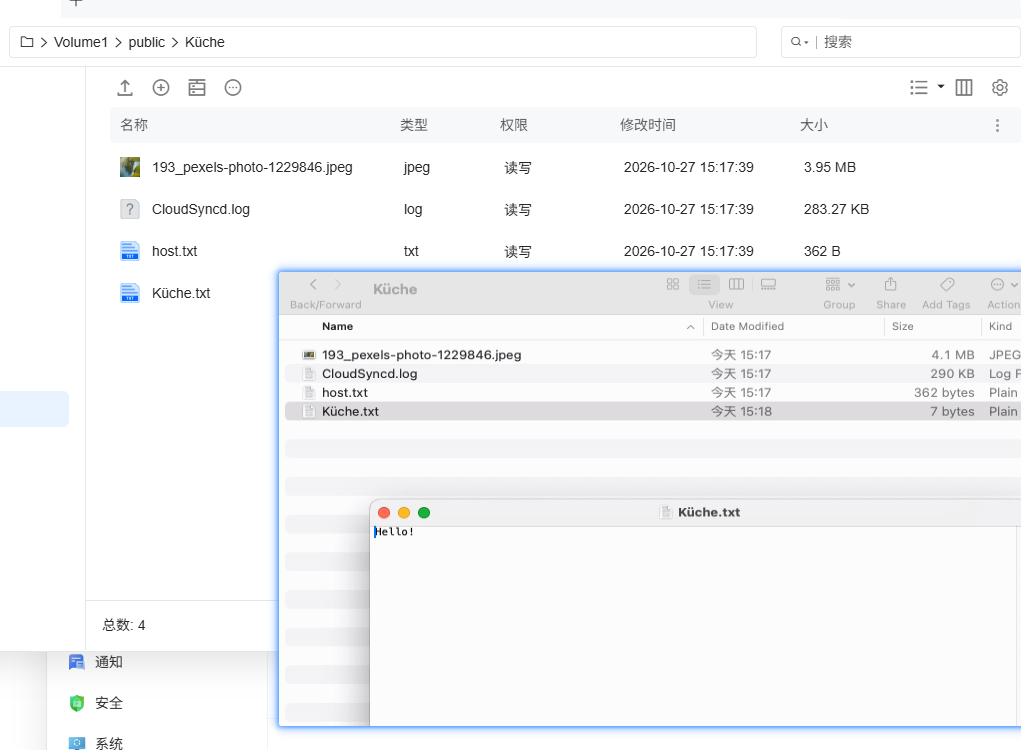Click the Finder Add Tags icon

947,285
